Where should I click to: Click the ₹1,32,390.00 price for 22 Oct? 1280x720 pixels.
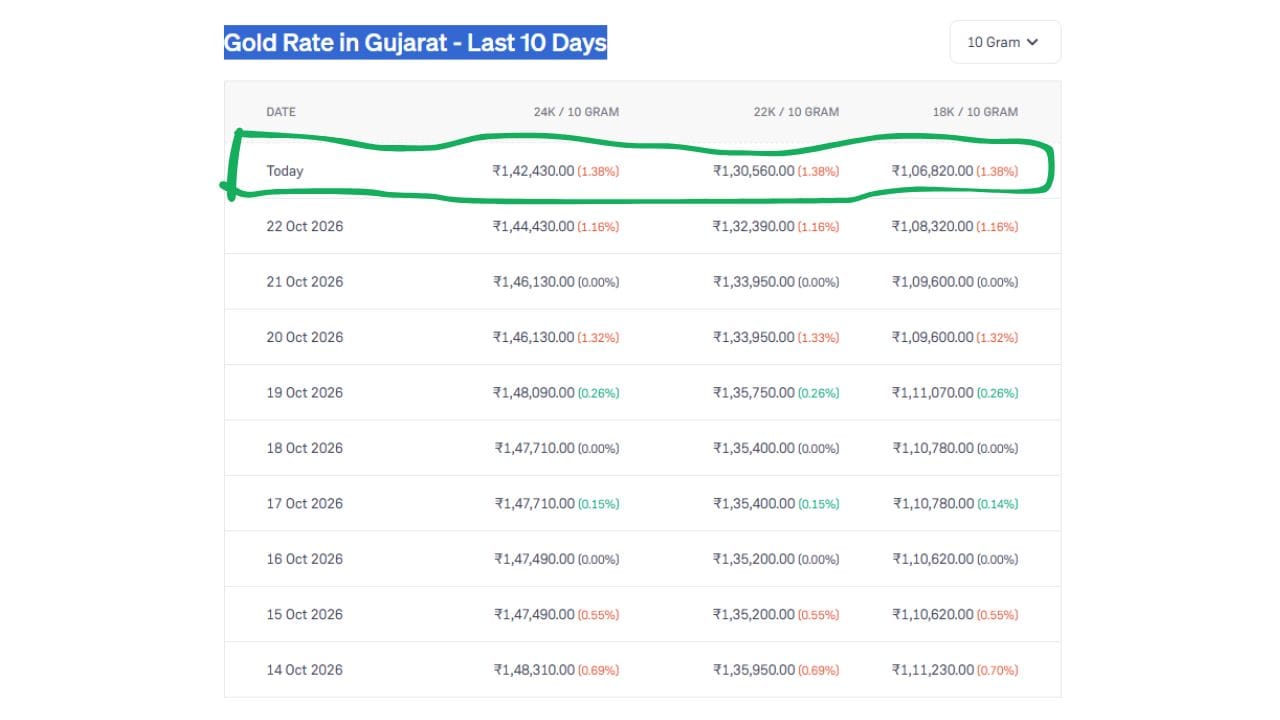click(754, 226)
